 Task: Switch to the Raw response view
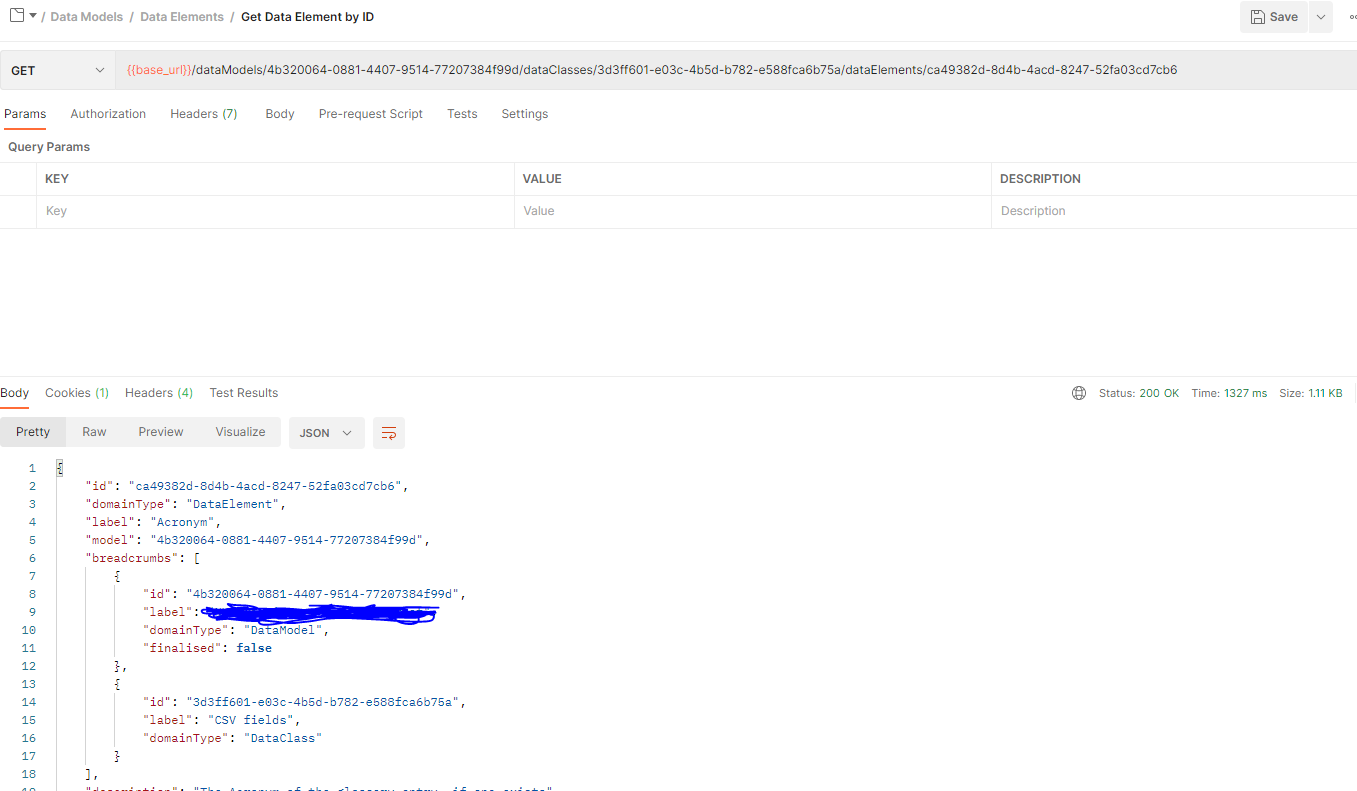point(94,431)
